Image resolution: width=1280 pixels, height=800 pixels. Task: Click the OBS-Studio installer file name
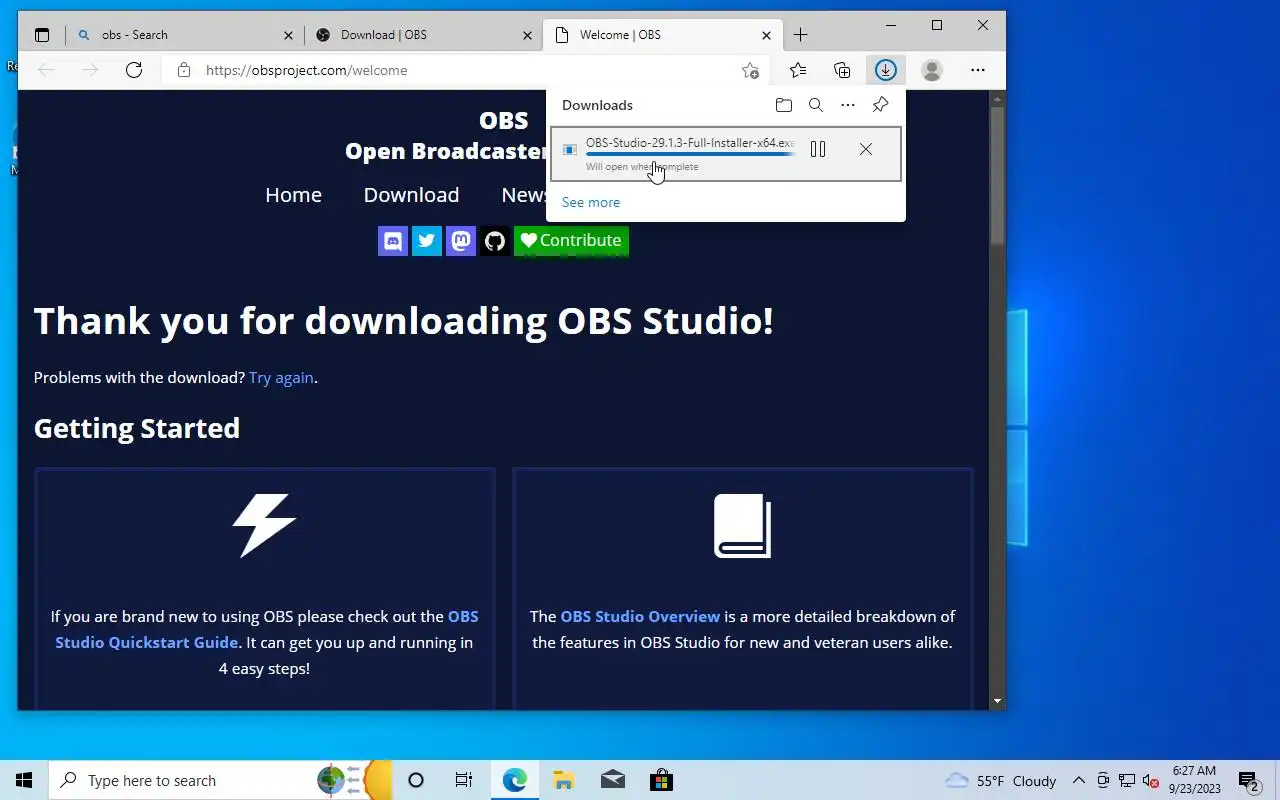pyautogui.click(x=690, y=143)
